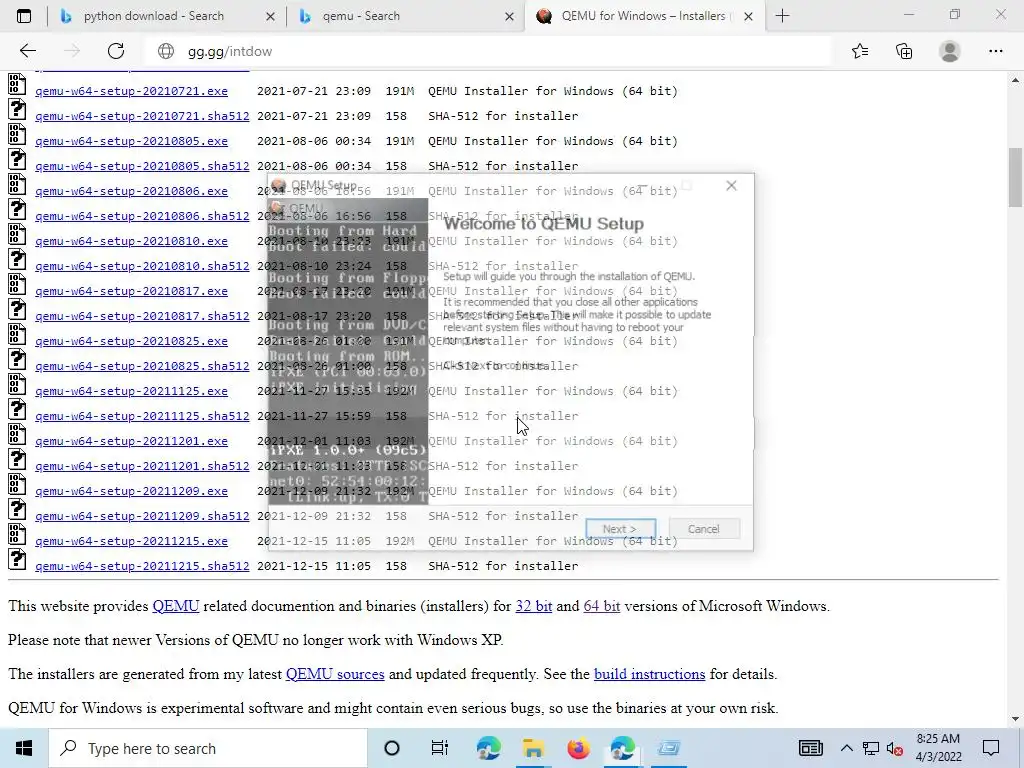Screen dimensions: 1024x768
Task: Open taskbar clock showing 8:25 AM
Action: tap(938, 748)
